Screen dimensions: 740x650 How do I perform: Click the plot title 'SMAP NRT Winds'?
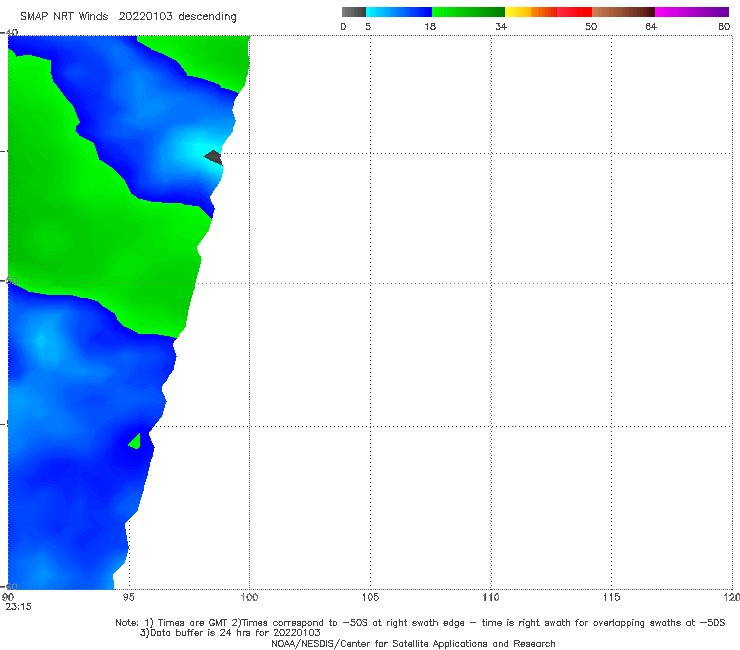coord(64,17)
